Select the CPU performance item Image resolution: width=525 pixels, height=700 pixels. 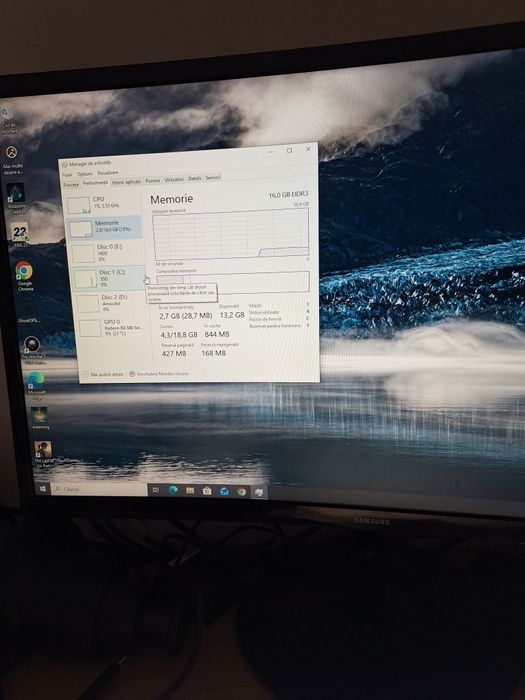pyautogui.click(x=104, y=204)
